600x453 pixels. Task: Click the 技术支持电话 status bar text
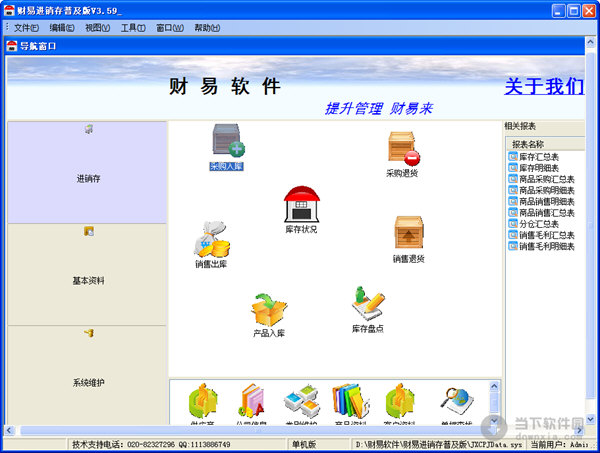coord(151,444)
